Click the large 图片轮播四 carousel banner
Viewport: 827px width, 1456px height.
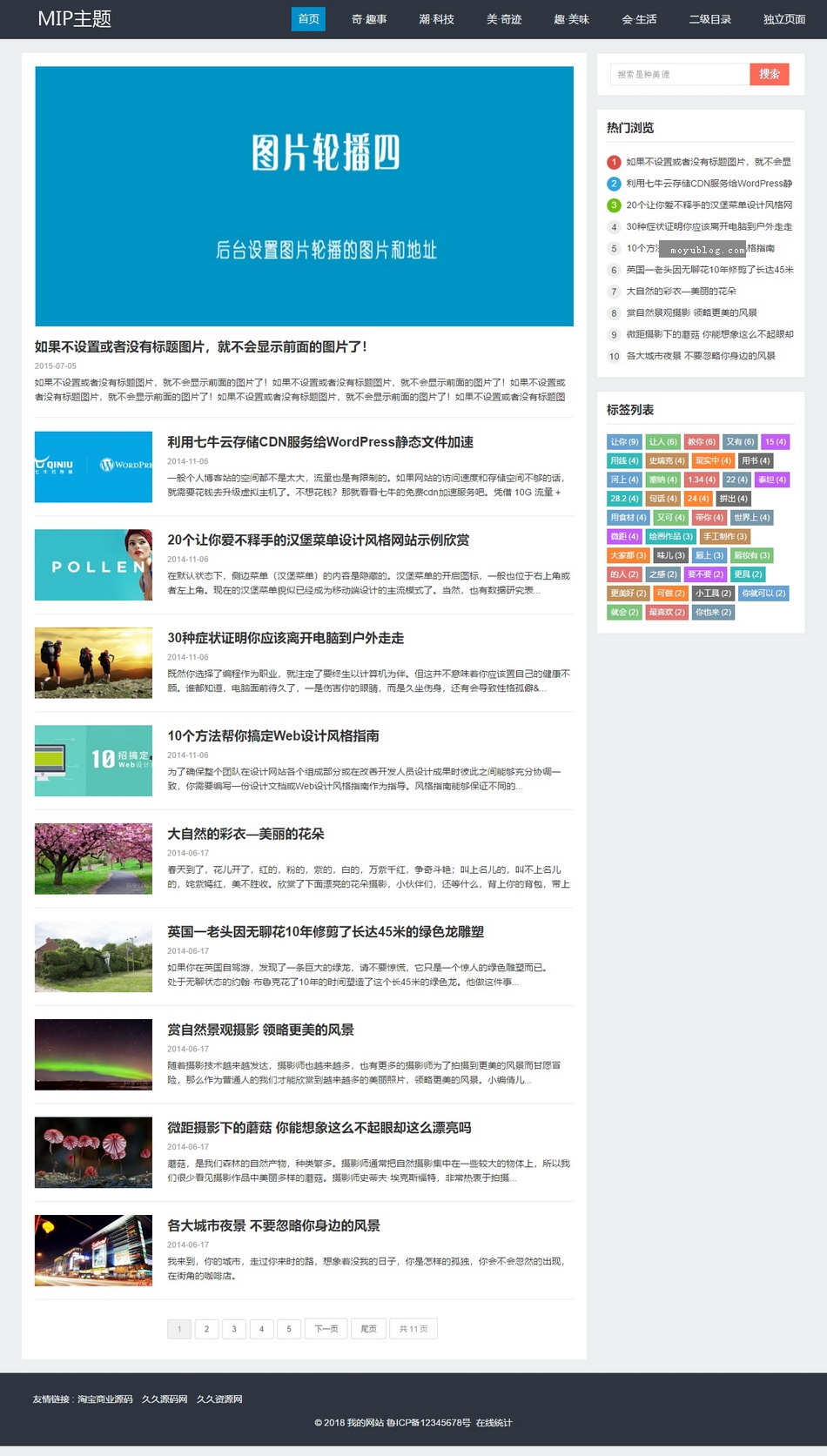(304, 196)
